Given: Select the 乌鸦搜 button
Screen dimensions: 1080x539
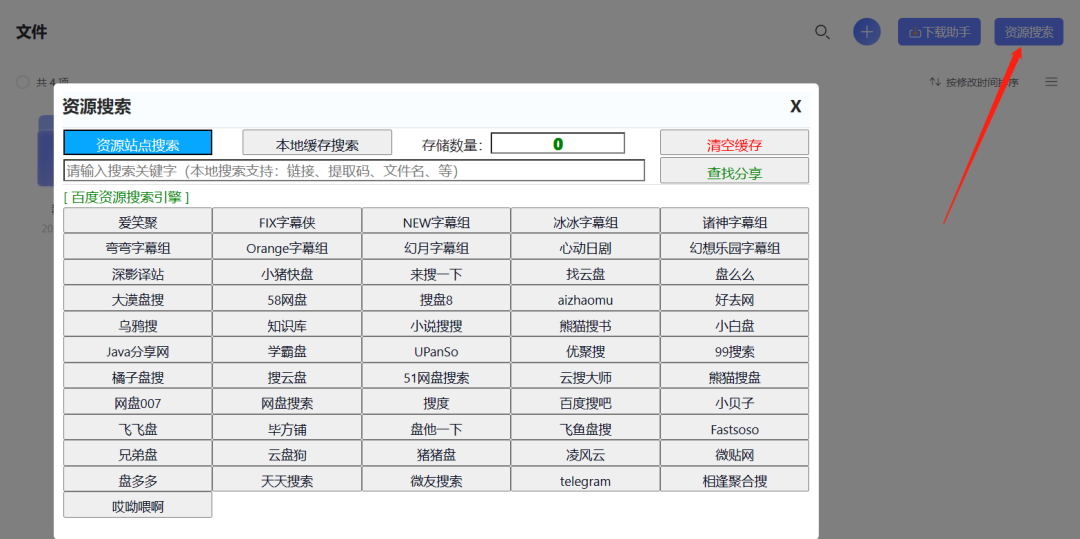Looking at the screenshot, I should point(138,324).
